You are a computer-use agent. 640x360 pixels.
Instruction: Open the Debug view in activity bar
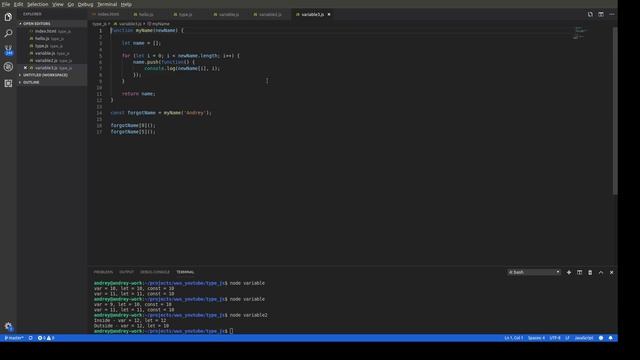(8, 67)
